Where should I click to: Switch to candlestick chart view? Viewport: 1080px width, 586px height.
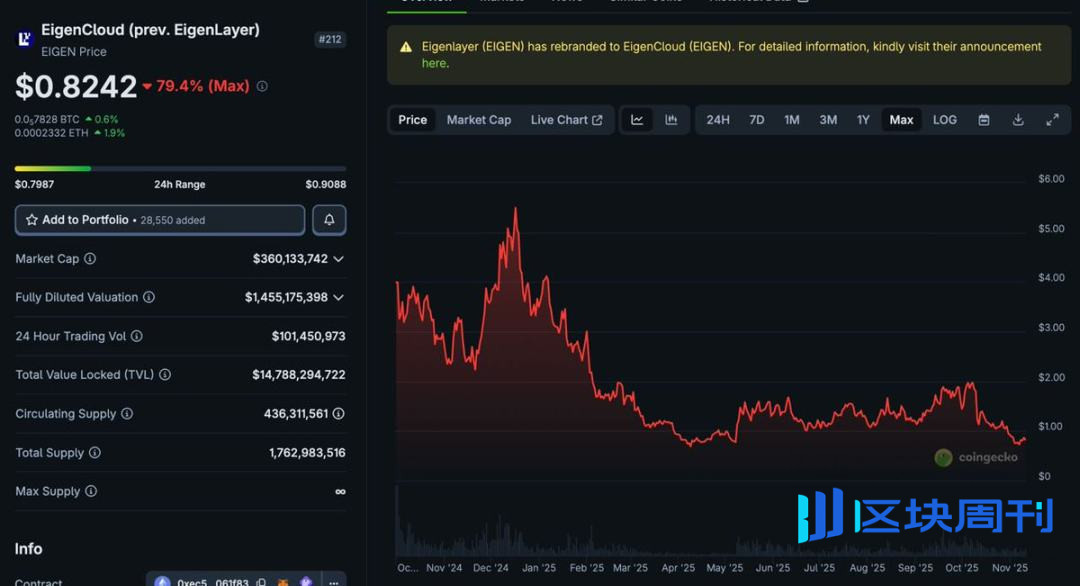(671, 120)
